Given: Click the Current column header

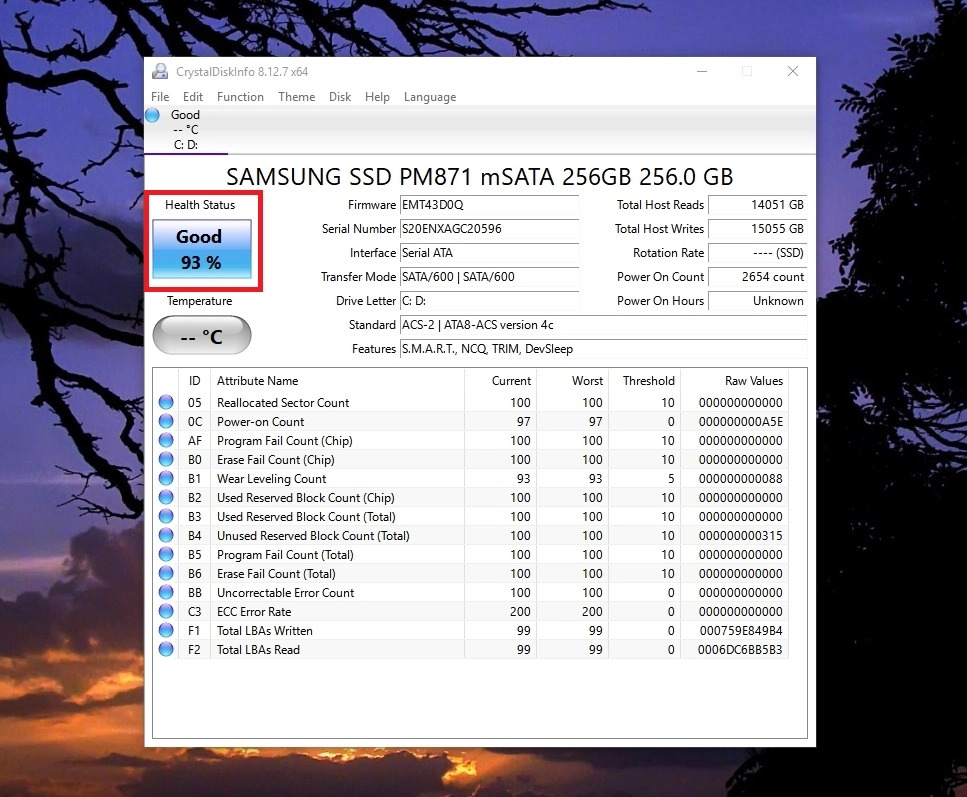Looking at the screenshot, I should click(500, 381).
